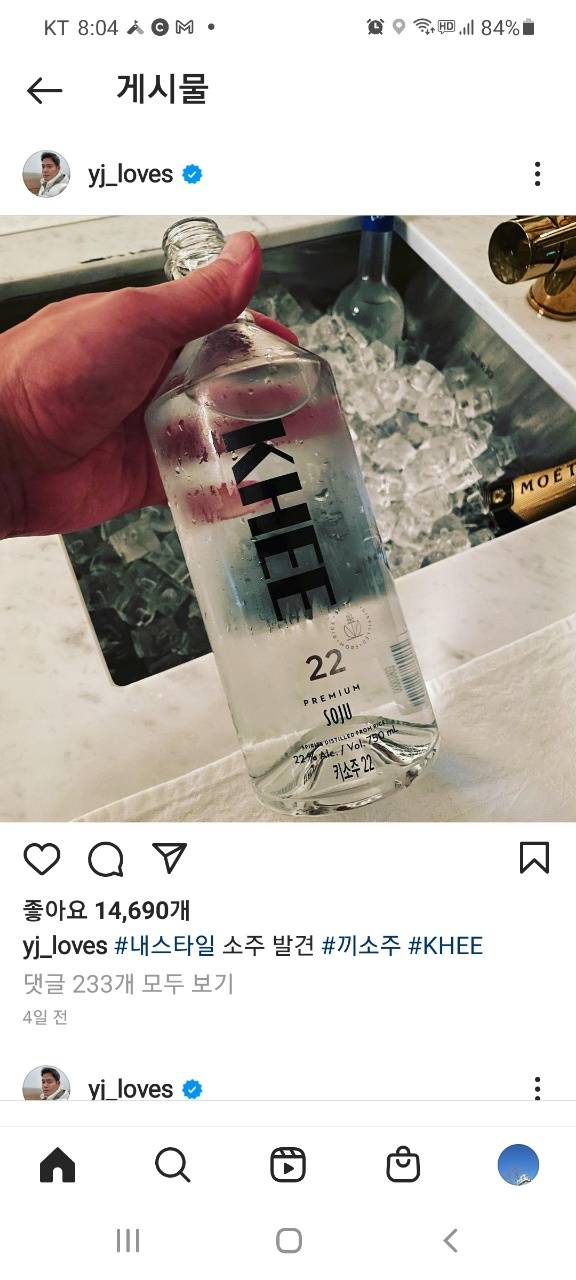This screenshot has width=576, height=1280.
Task: Share the post via paper plane icon
Action: click(x=169, y=858)
